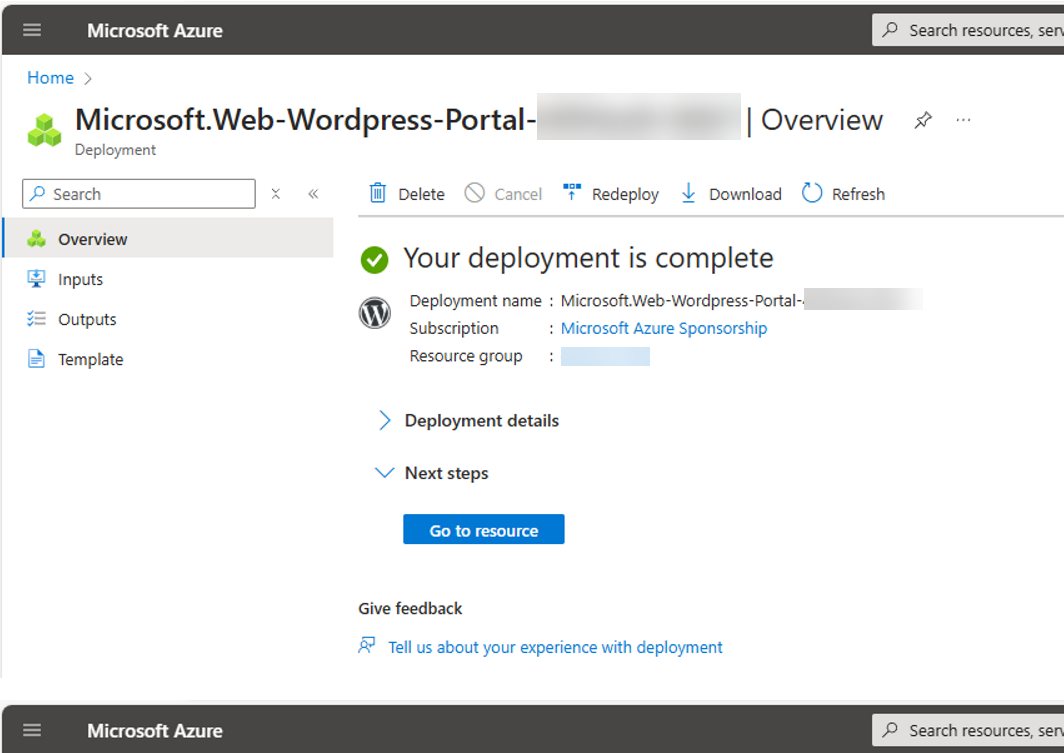
Task: Click the WordPress logo icon
Action: (375, 313)
